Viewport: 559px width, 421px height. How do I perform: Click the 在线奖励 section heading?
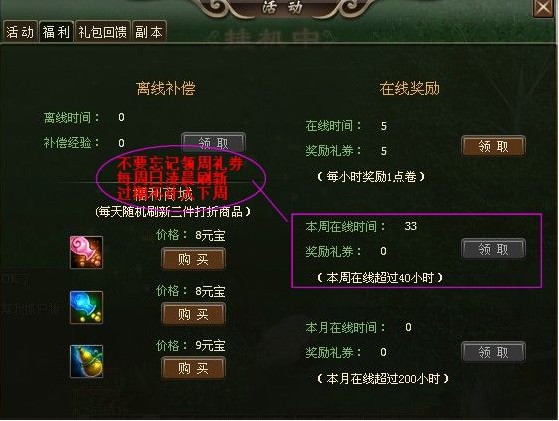[410, 88]
